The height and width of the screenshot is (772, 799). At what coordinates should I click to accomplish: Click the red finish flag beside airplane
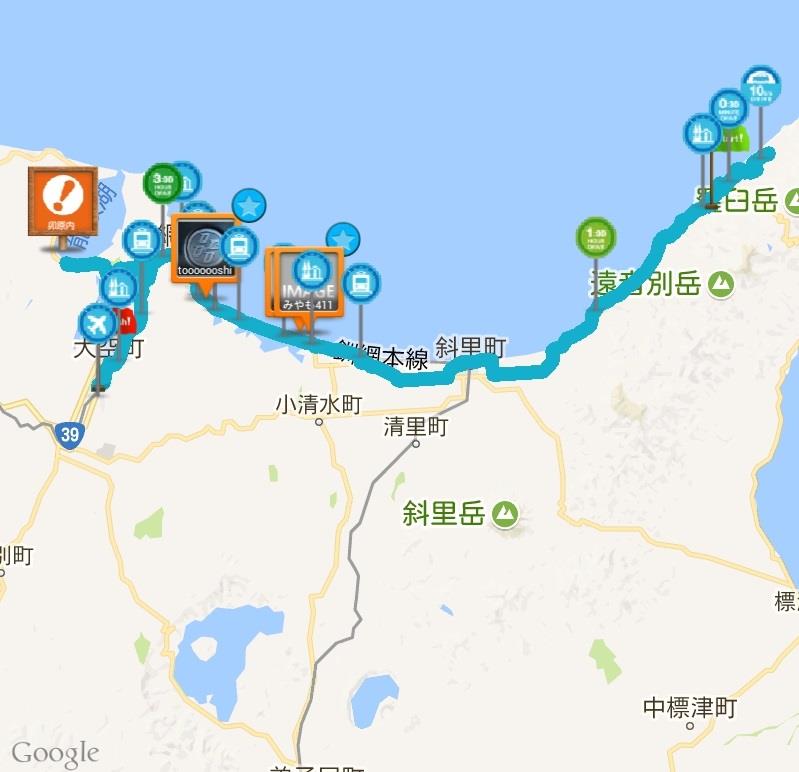125,322
